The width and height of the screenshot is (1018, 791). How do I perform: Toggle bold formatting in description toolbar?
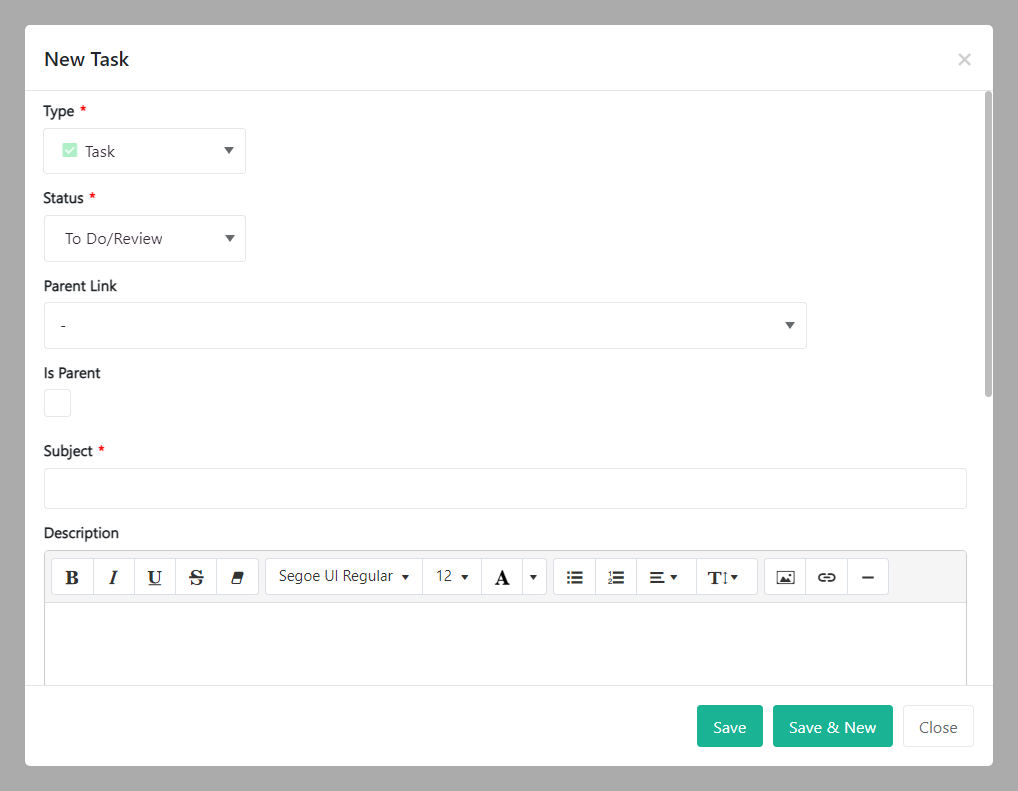tap(72, 577)
